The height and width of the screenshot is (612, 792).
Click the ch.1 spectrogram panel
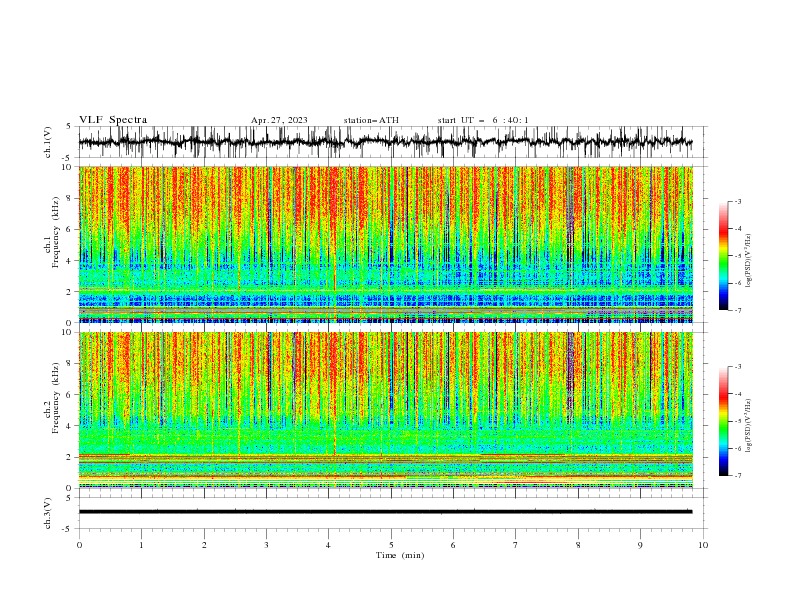click(385, 244)
